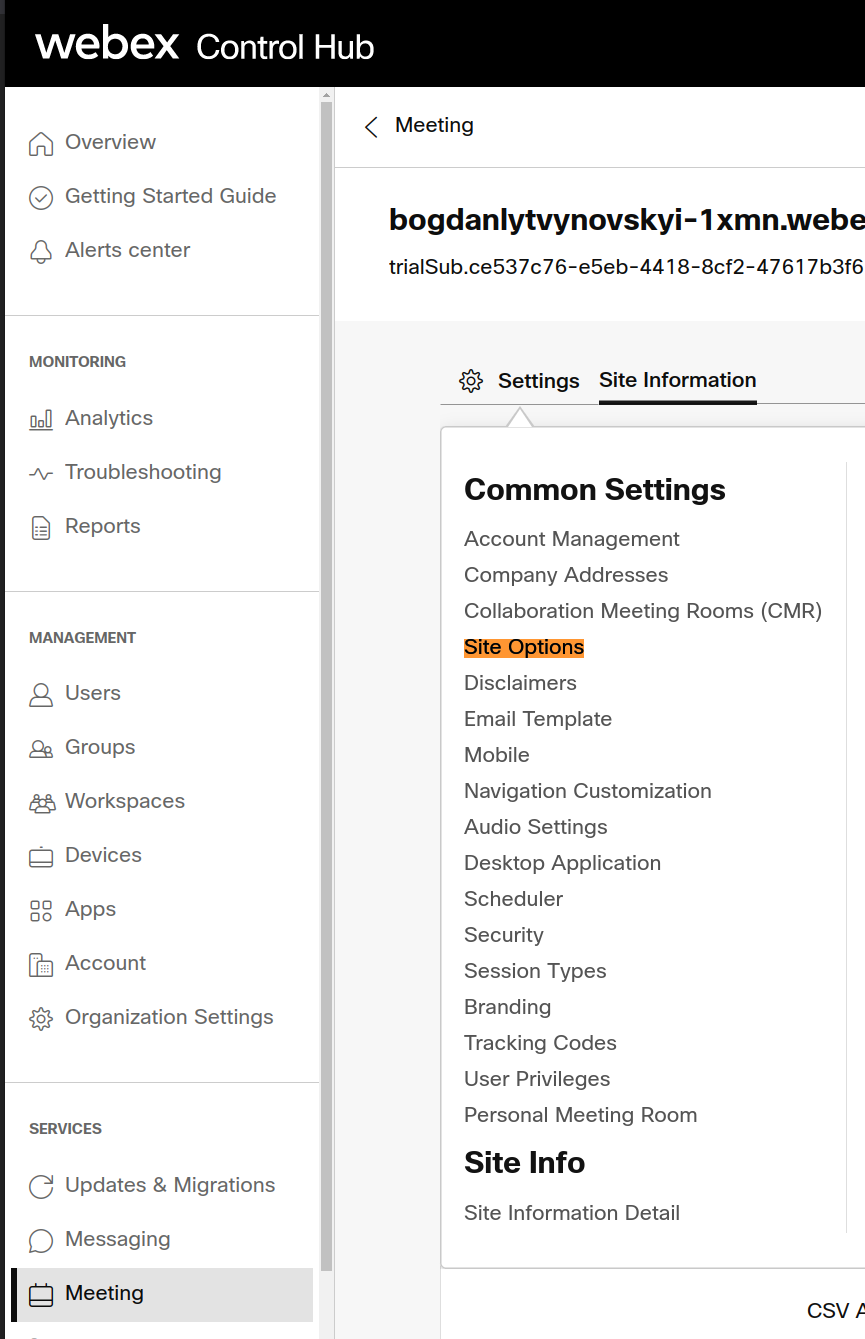865x1339 pixels.
Task: Select the Devices icon in sidebar
Action: 40,855
